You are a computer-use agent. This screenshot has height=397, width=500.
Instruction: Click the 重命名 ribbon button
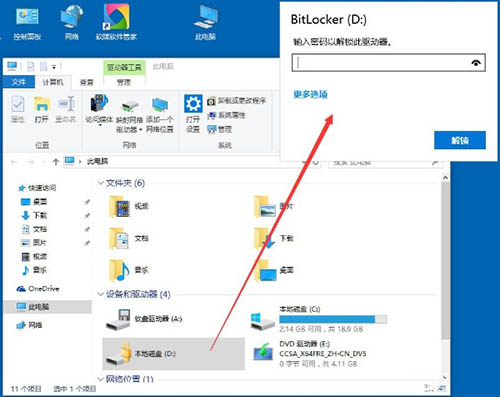[66, 109]
